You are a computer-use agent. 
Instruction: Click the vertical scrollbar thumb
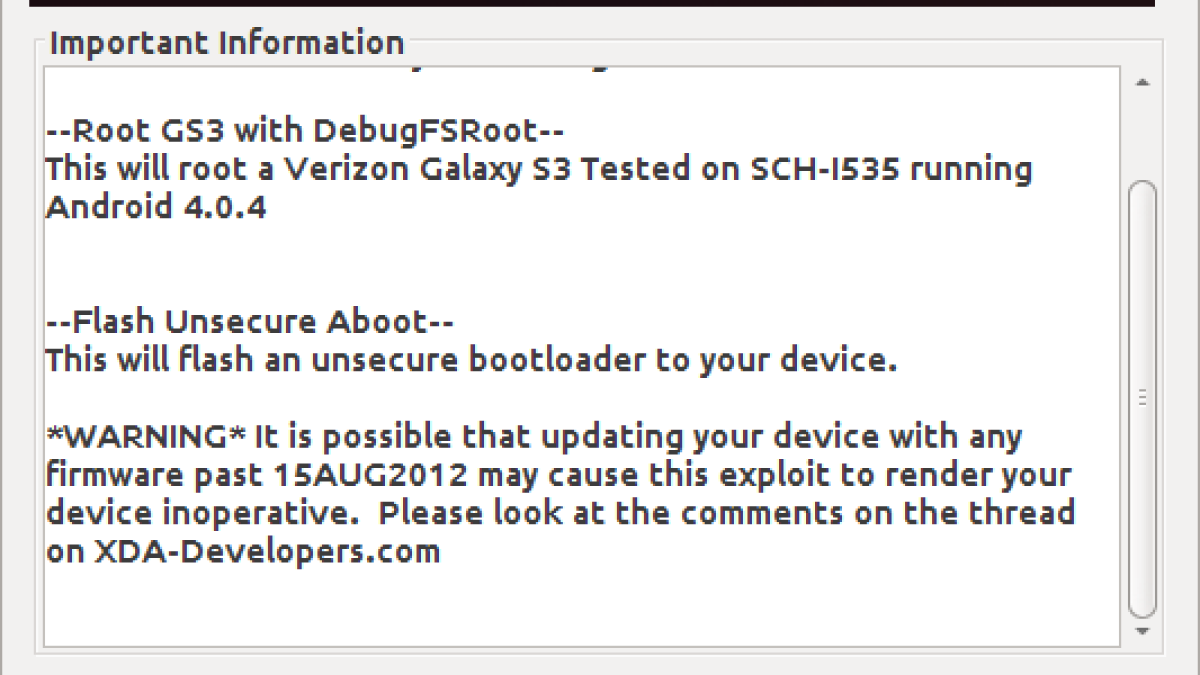[x=1142, y=398]
